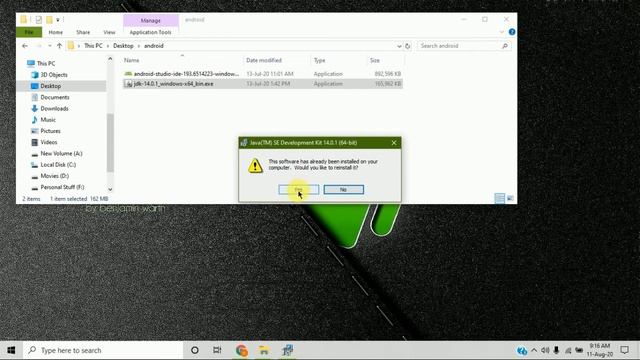
Task: Open Chrome from the taskbar
Action: [x=242, y=350]
